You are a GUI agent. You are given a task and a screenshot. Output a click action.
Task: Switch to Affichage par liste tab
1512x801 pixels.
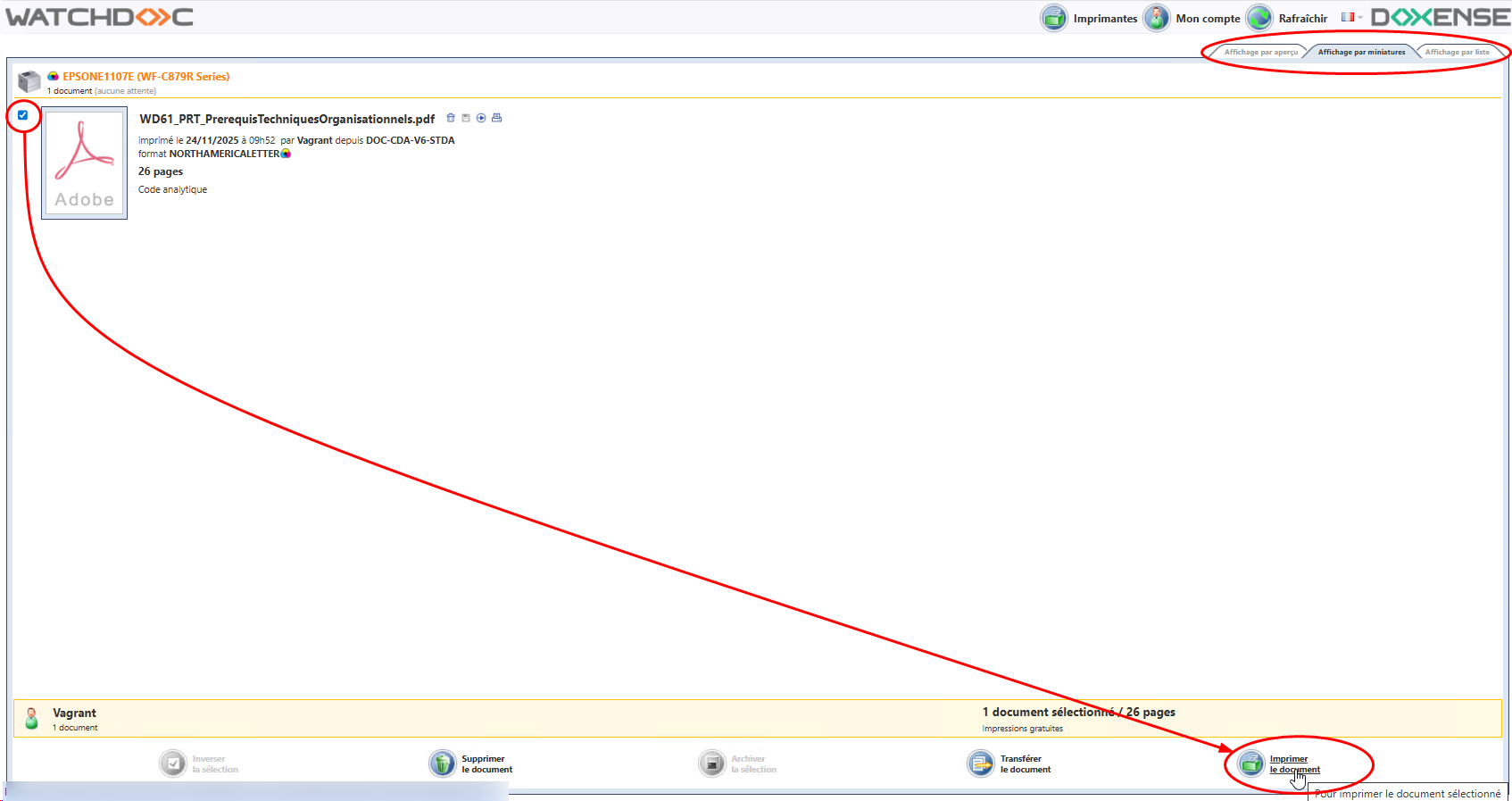click(1457, 52)
